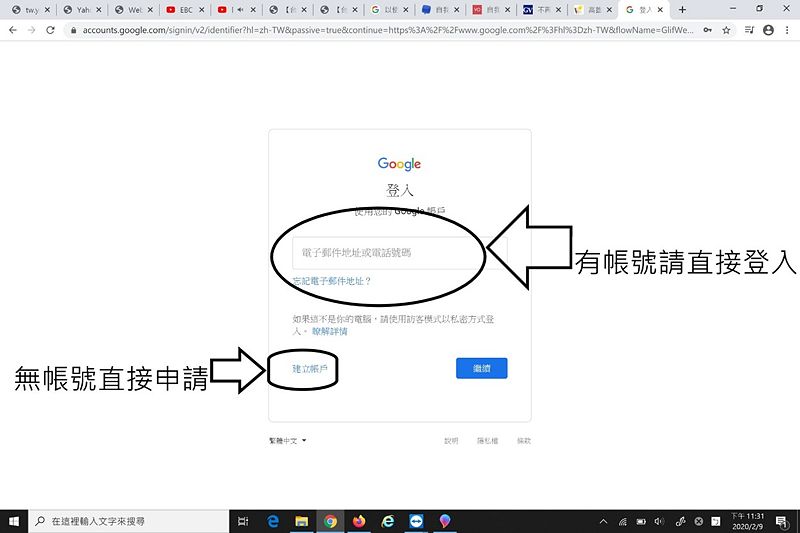Image resolution: width=800 pixels, height=533 pixels.
Task: Click the address bar URL
Action: (x=388, y=30)
